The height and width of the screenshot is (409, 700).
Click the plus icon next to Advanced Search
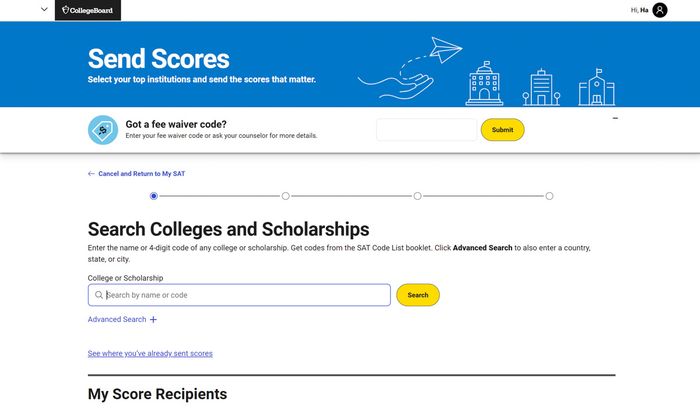tap(153, 320)
